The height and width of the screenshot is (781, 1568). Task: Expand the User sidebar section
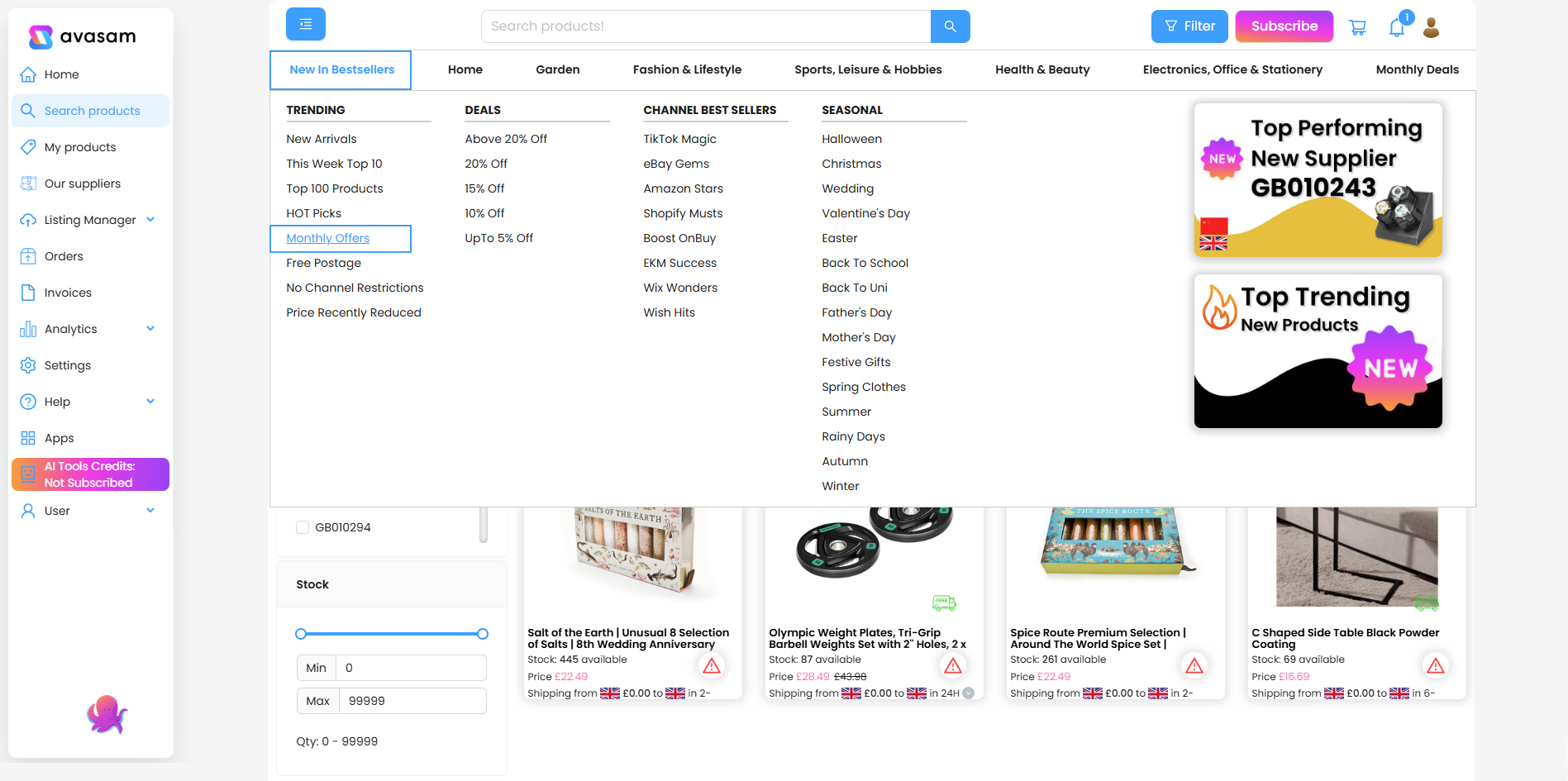pos(150,511)
